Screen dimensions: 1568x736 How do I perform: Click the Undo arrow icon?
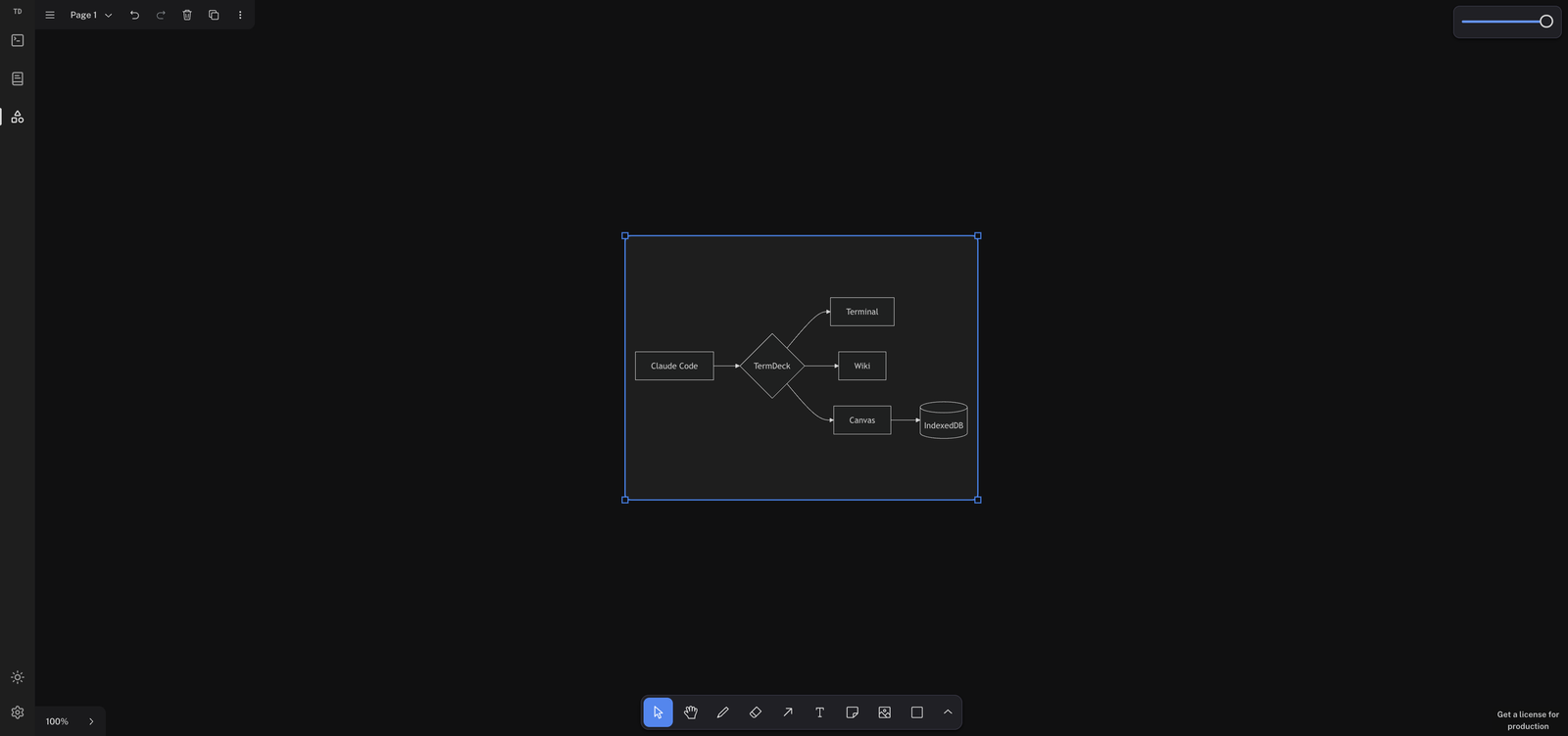[x=134, y=15]
